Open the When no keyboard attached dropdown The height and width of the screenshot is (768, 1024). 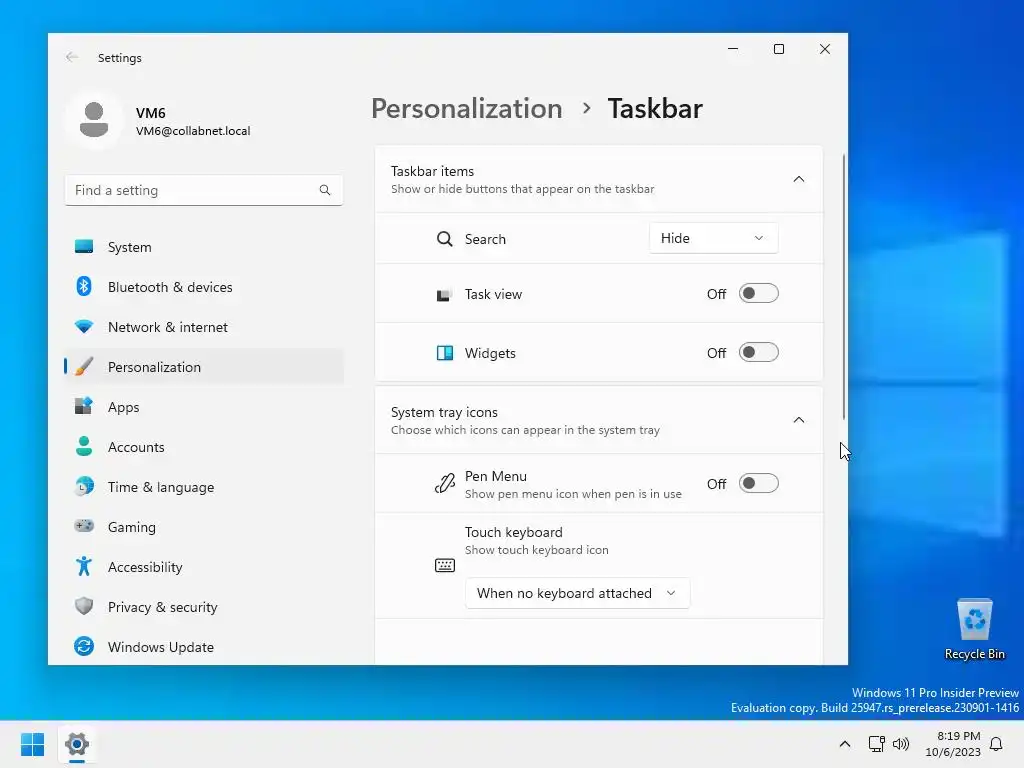point(577,593)
